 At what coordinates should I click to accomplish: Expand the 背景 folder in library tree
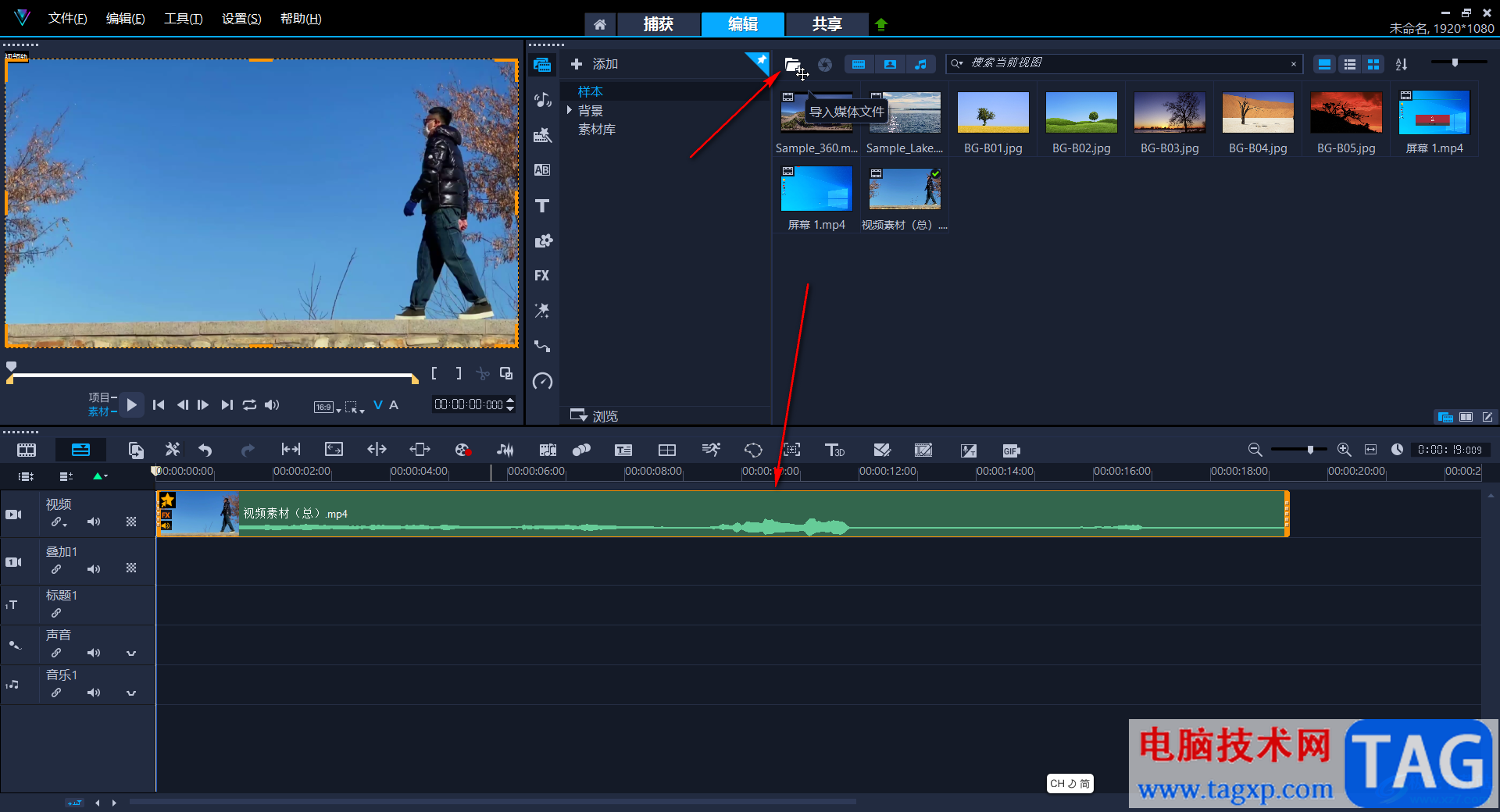pyautogui.click(x=570, y=111)
